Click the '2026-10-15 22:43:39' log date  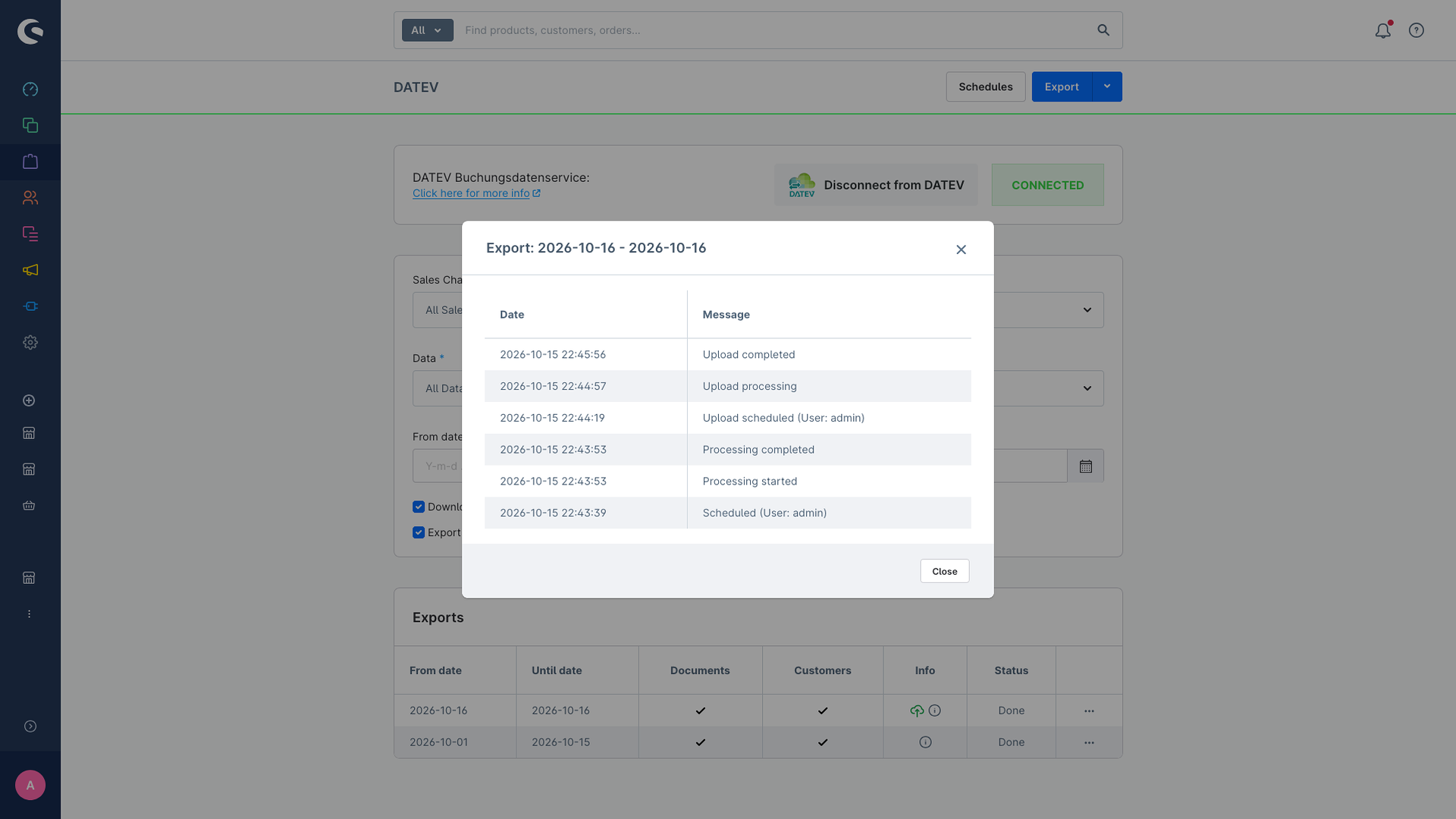click(553, 513)
